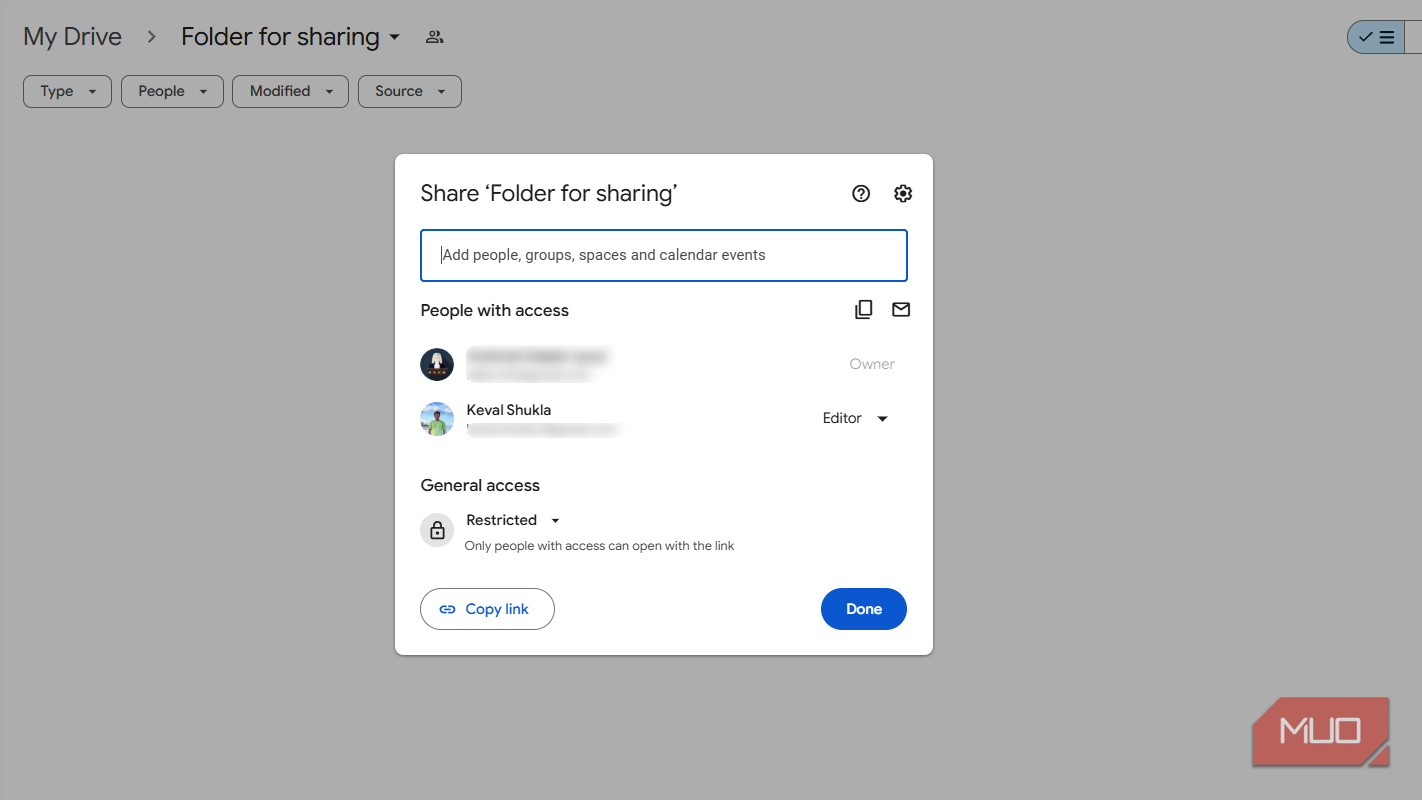Open the People filter dropdown
The width and height of the screenshot is (1422, 800).
(x=172, y=91)
